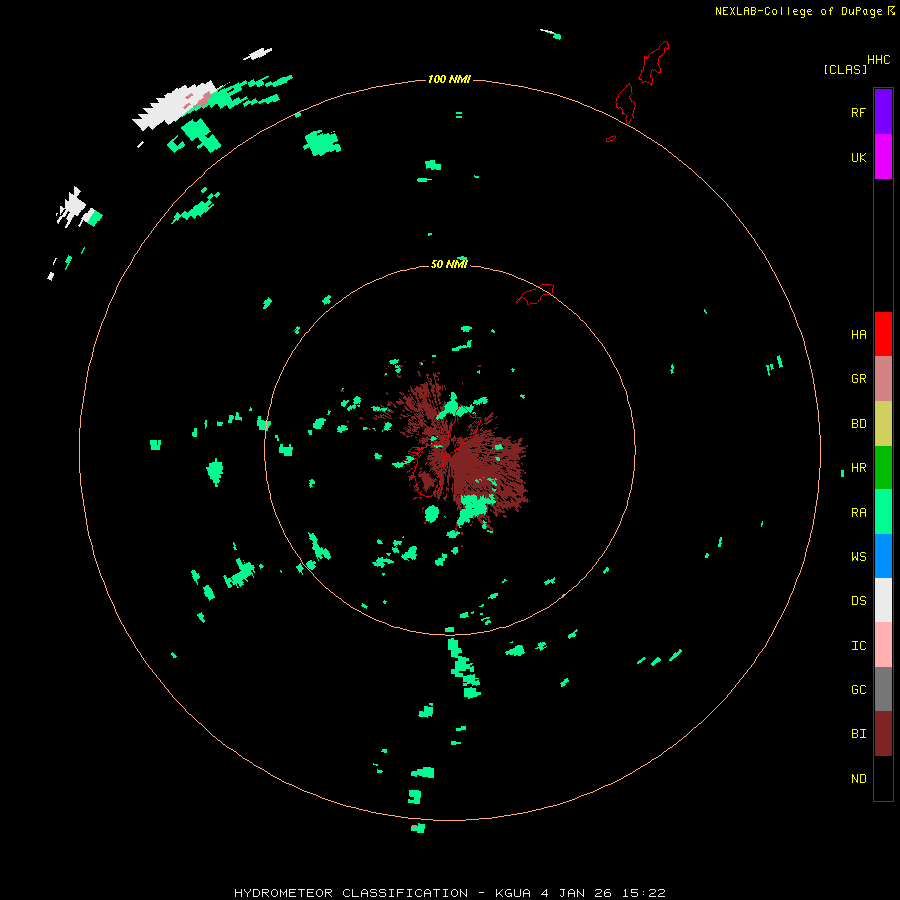The height and width of the screenshot is (900, 900).
Task: Click the GC gray legend swatch
Action: click(883, 689)
